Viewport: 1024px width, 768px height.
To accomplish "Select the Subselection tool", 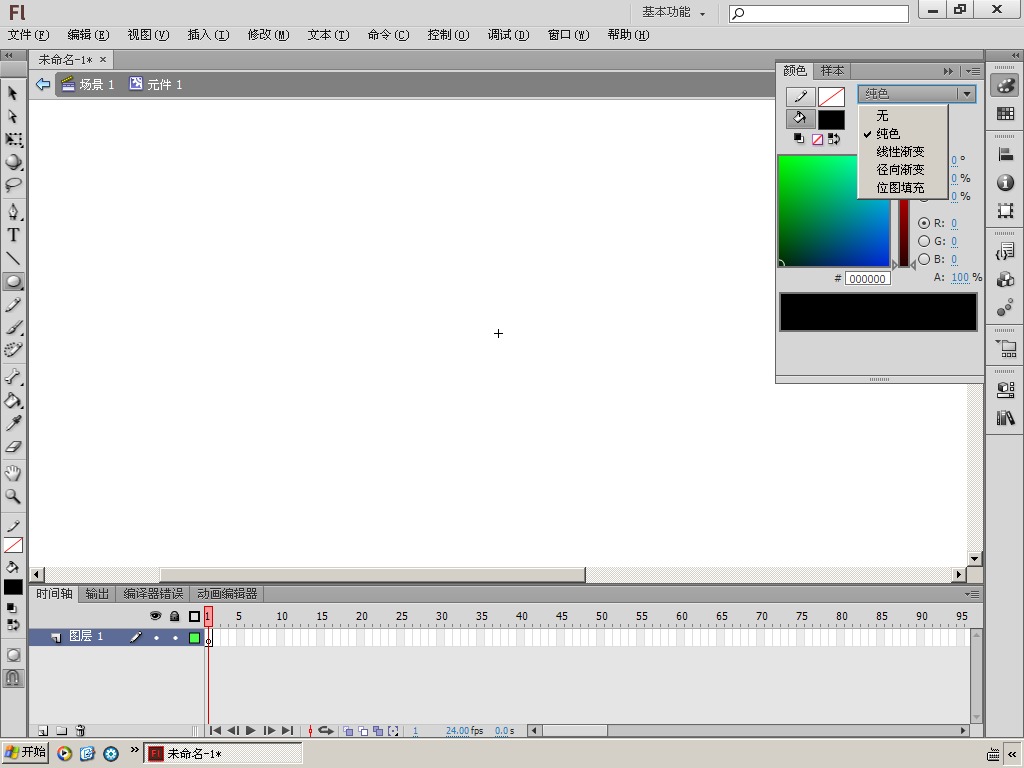I will (13, 116).
